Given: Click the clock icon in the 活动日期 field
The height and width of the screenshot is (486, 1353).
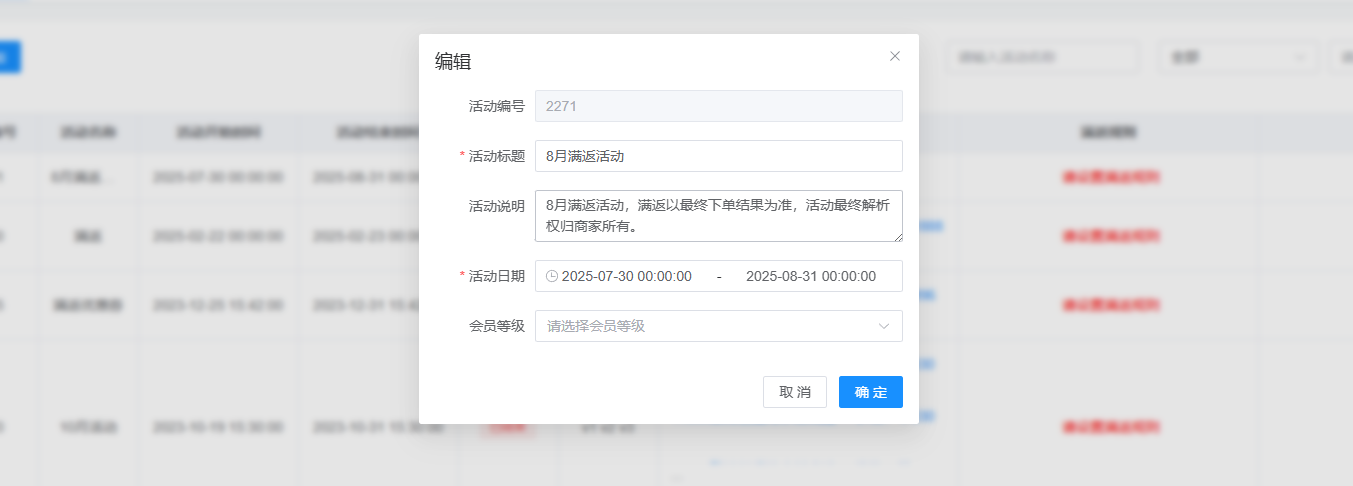Looking at the screenshot, I should 551,276.
